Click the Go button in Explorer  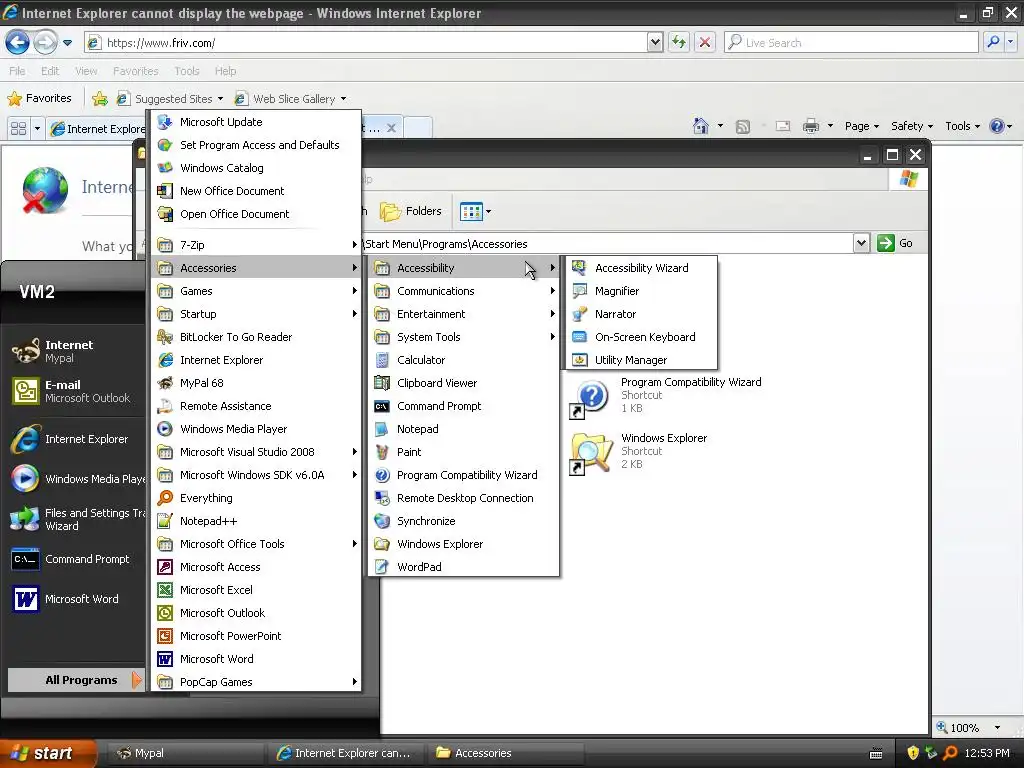[x=895, y=243]
